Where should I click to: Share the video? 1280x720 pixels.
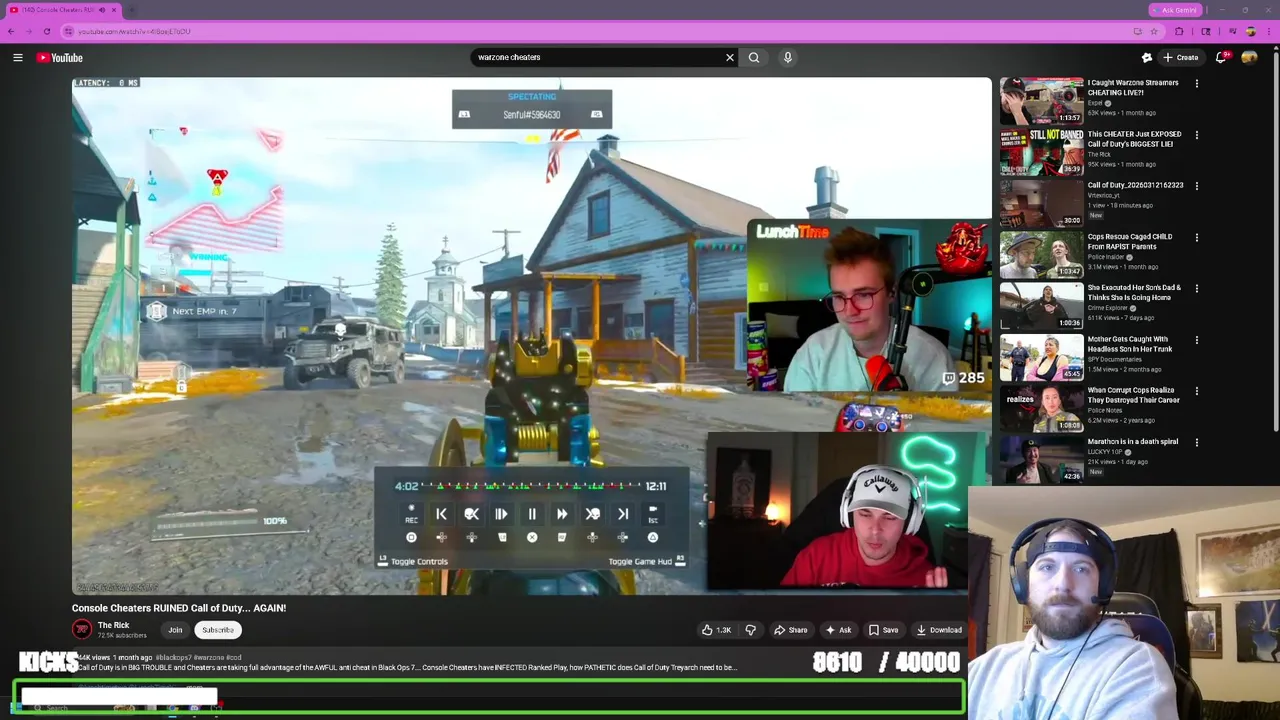point(790,630)
